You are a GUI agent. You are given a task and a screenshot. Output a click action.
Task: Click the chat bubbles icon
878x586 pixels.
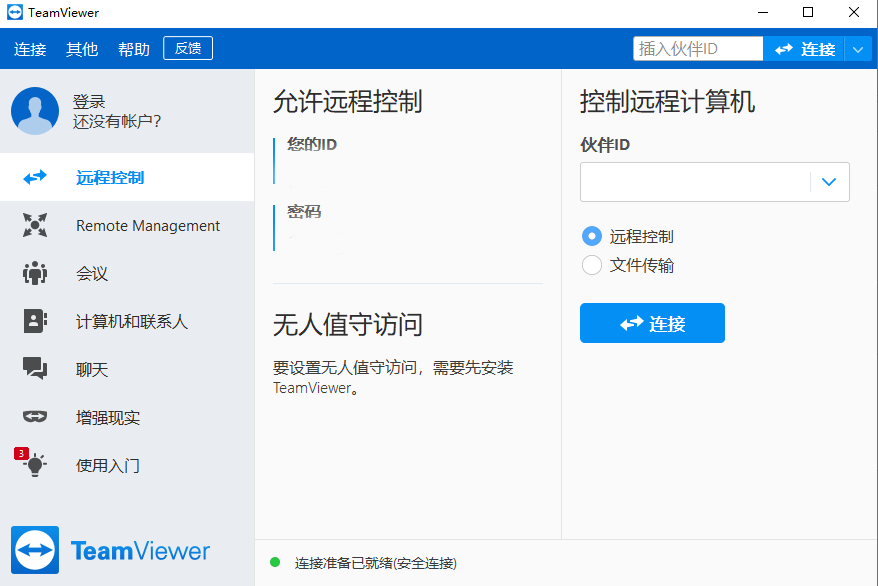(35, 368)
